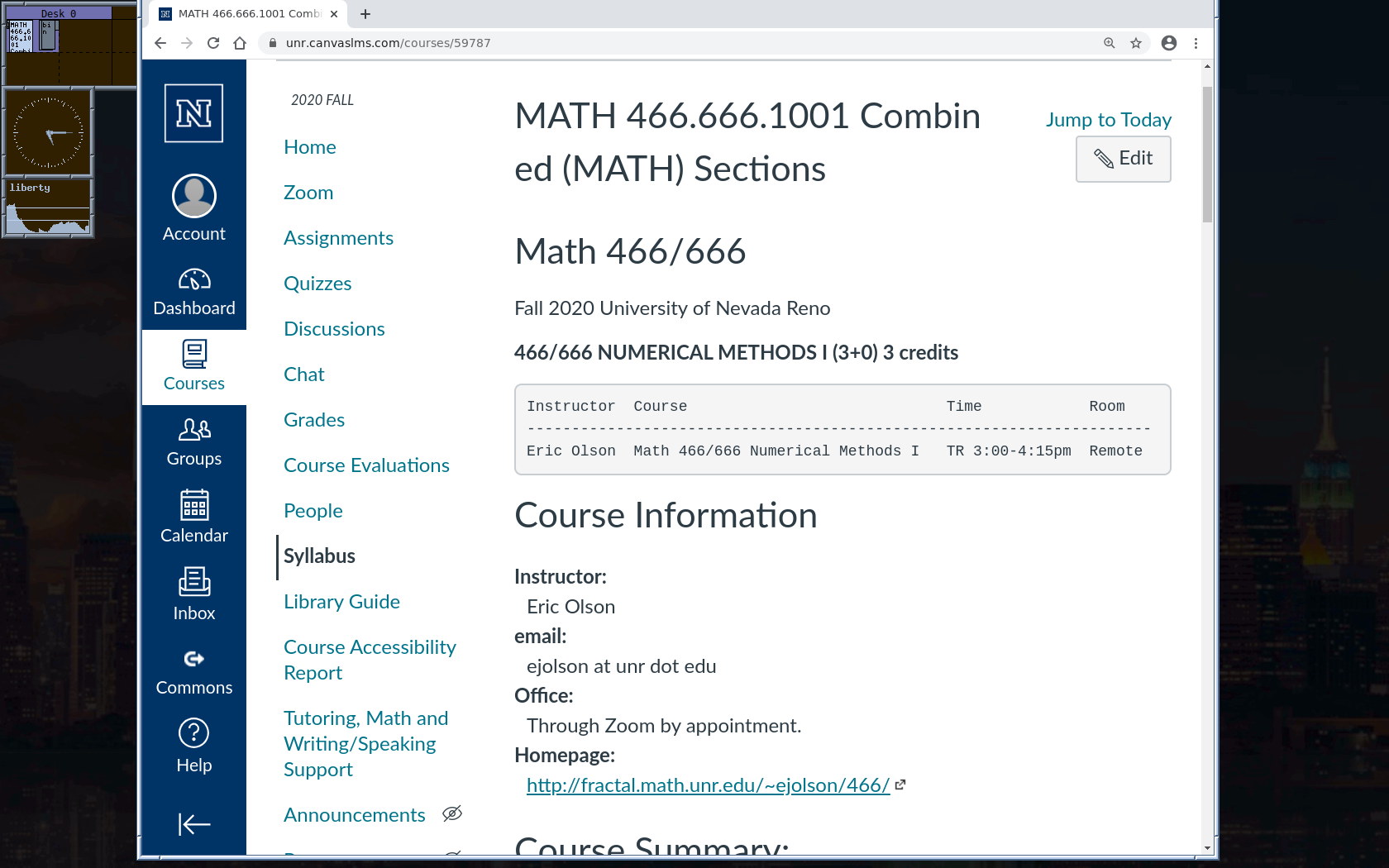This screenshot has height=868, width=1389.
Task: Open the Calendar in the global navigation
Action: coord(193,517)
